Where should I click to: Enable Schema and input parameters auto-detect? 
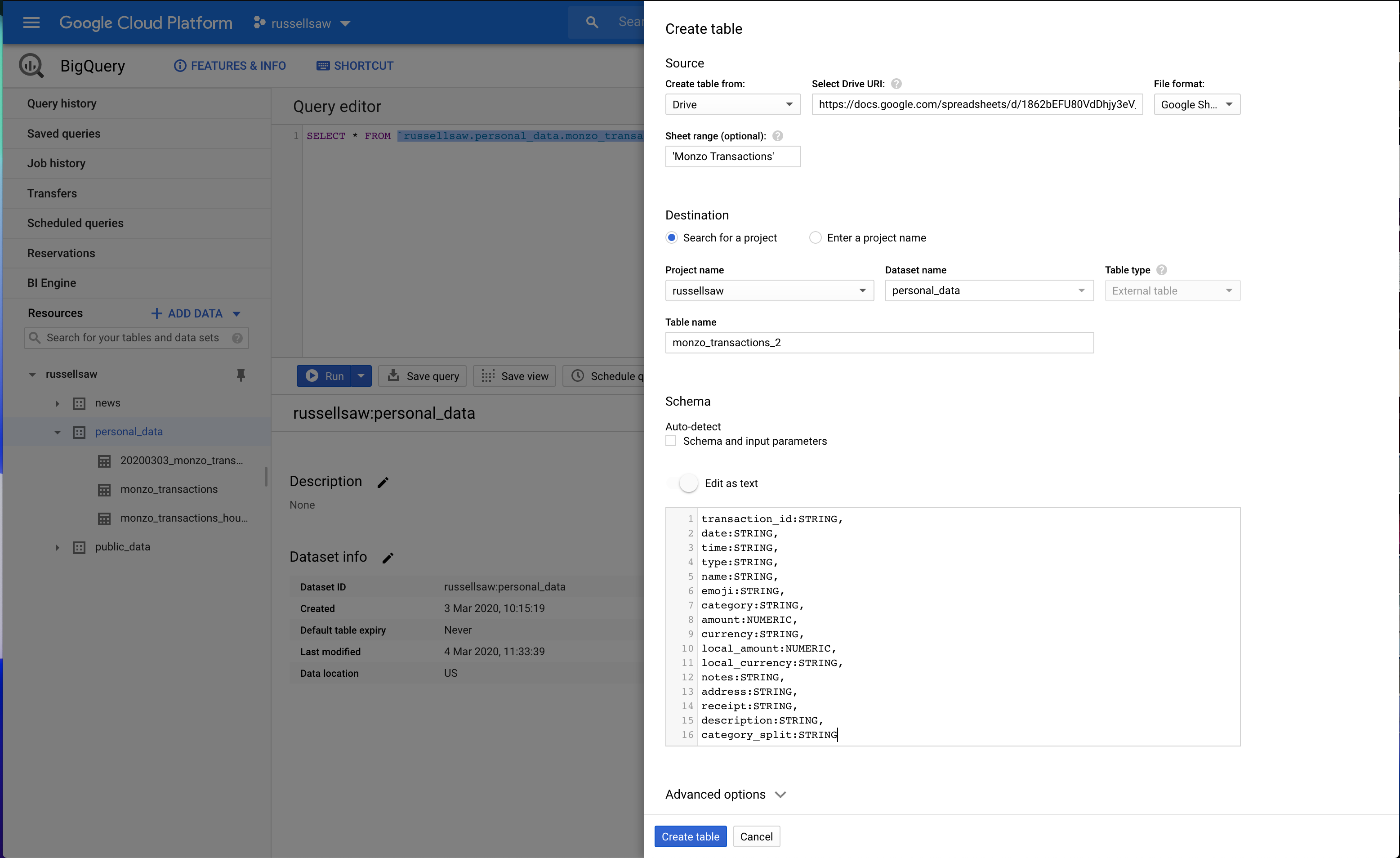click(671, 441)
